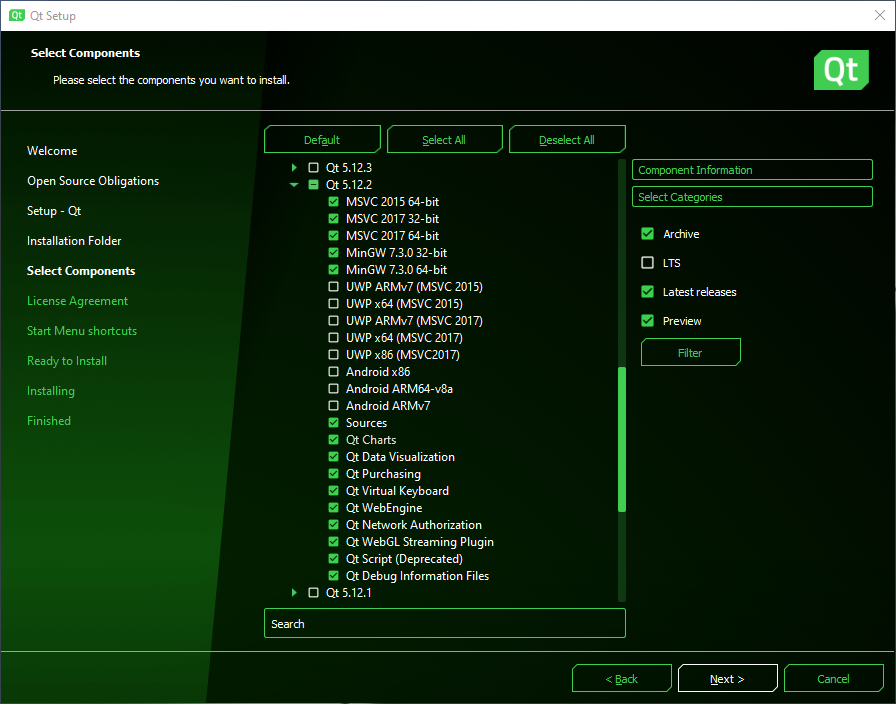896x704 pixels.
Task: Uncheck the Qt Purchasing component
Action: point(334,474)
